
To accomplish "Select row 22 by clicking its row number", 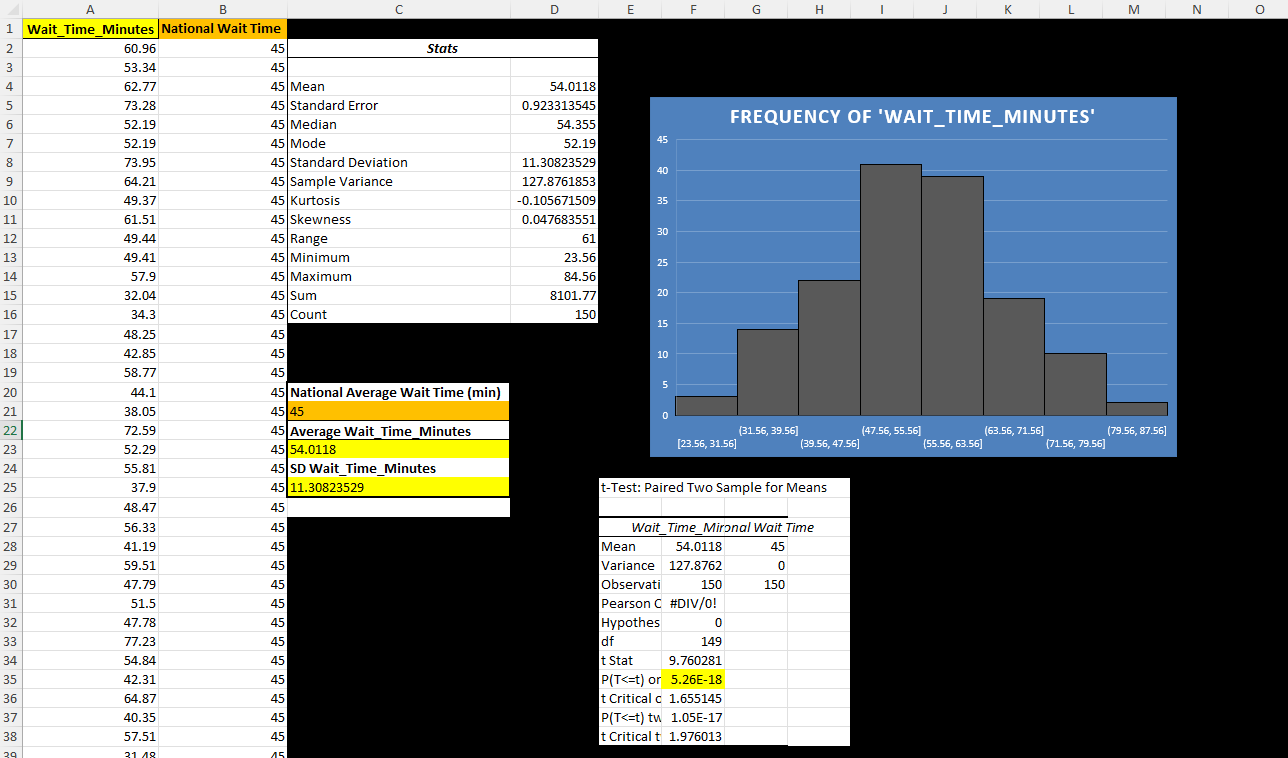I will 10,429.
